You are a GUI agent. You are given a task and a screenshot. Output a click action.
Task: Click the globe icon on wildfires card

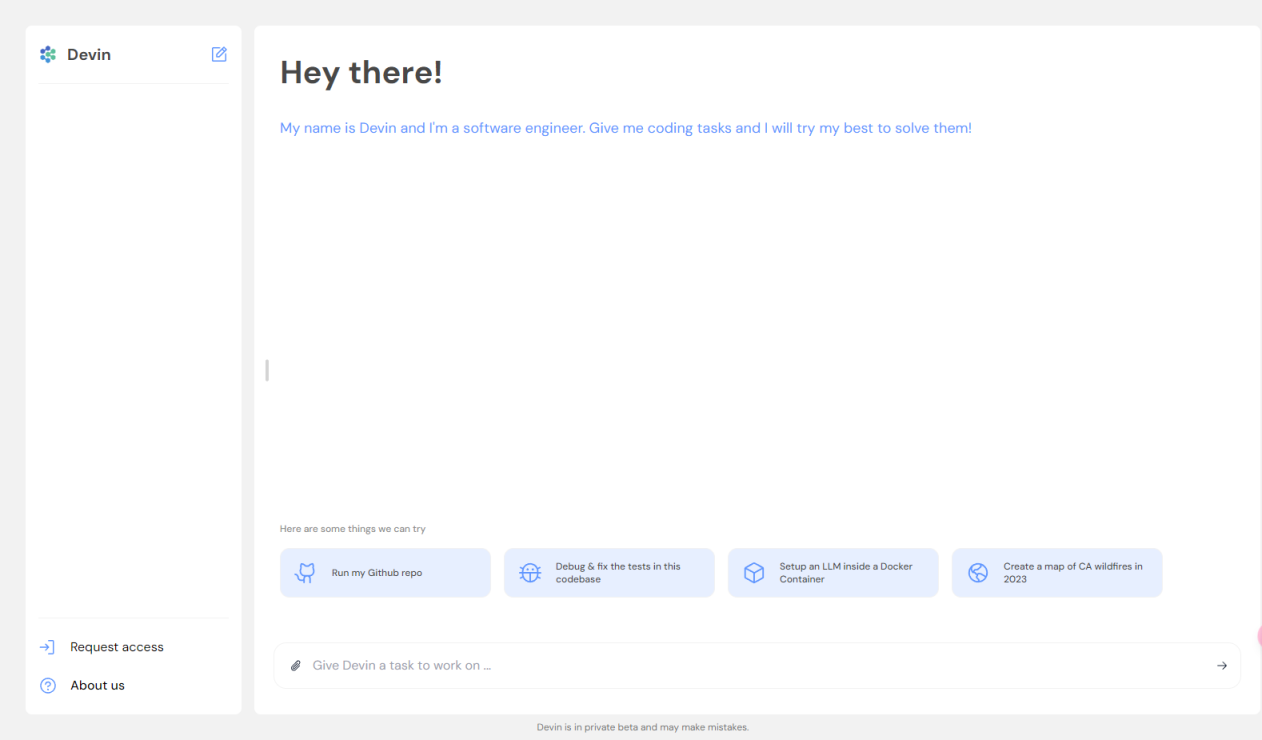(978, 573)
